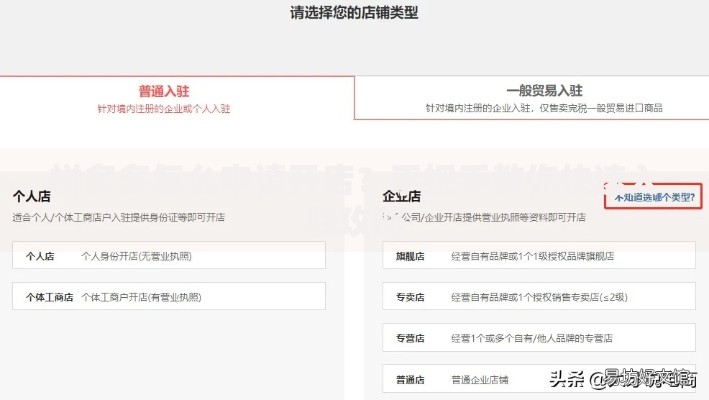Click text 经营1个或多个自有/他人品牌的专营店

[x=532, y=338]
